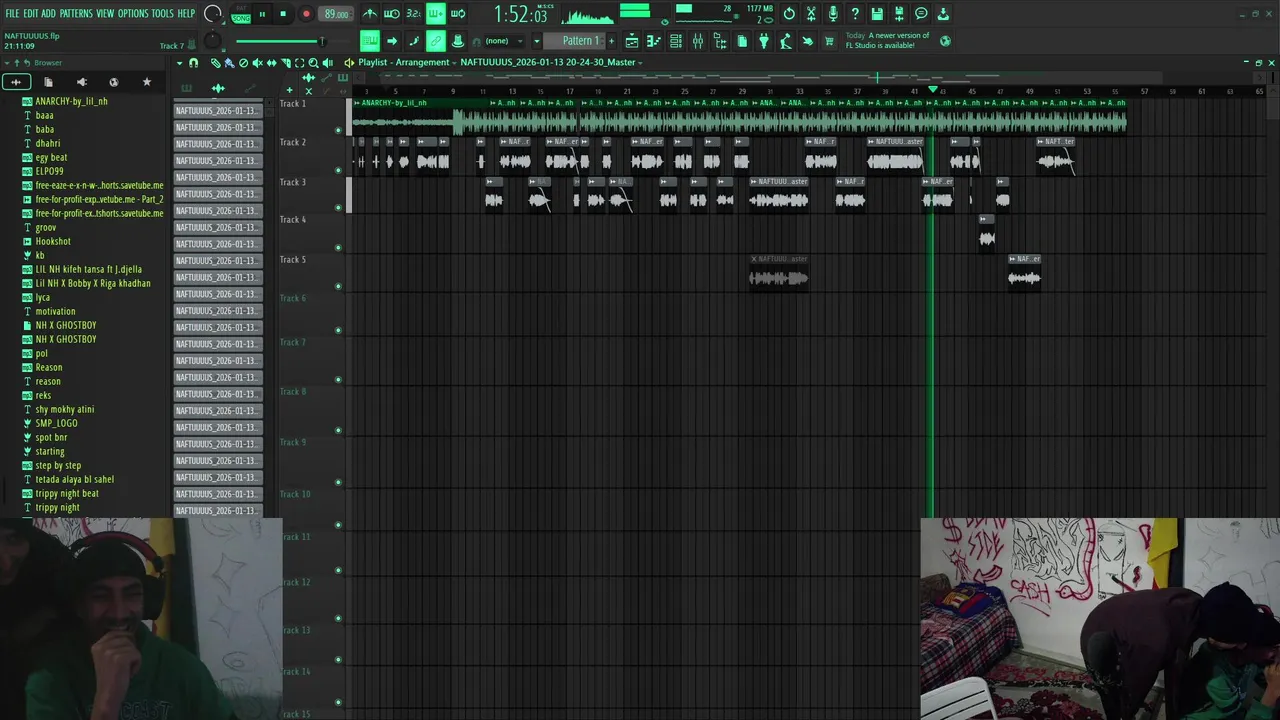Open the shop cart icon

coord(829,41)
